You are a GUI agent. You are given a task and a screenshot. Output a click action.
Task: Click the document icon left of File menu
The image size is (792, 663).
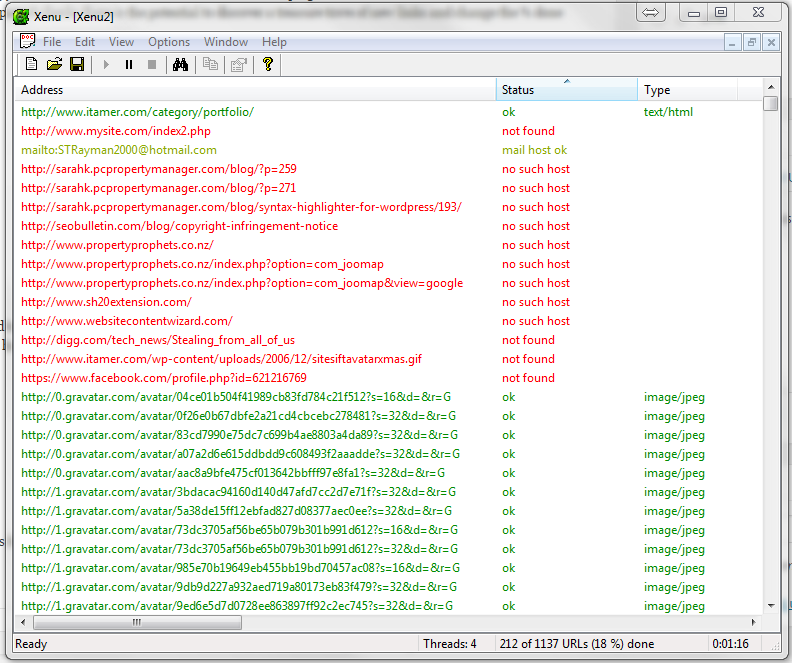pyautogui.click(x=27, y=41)
